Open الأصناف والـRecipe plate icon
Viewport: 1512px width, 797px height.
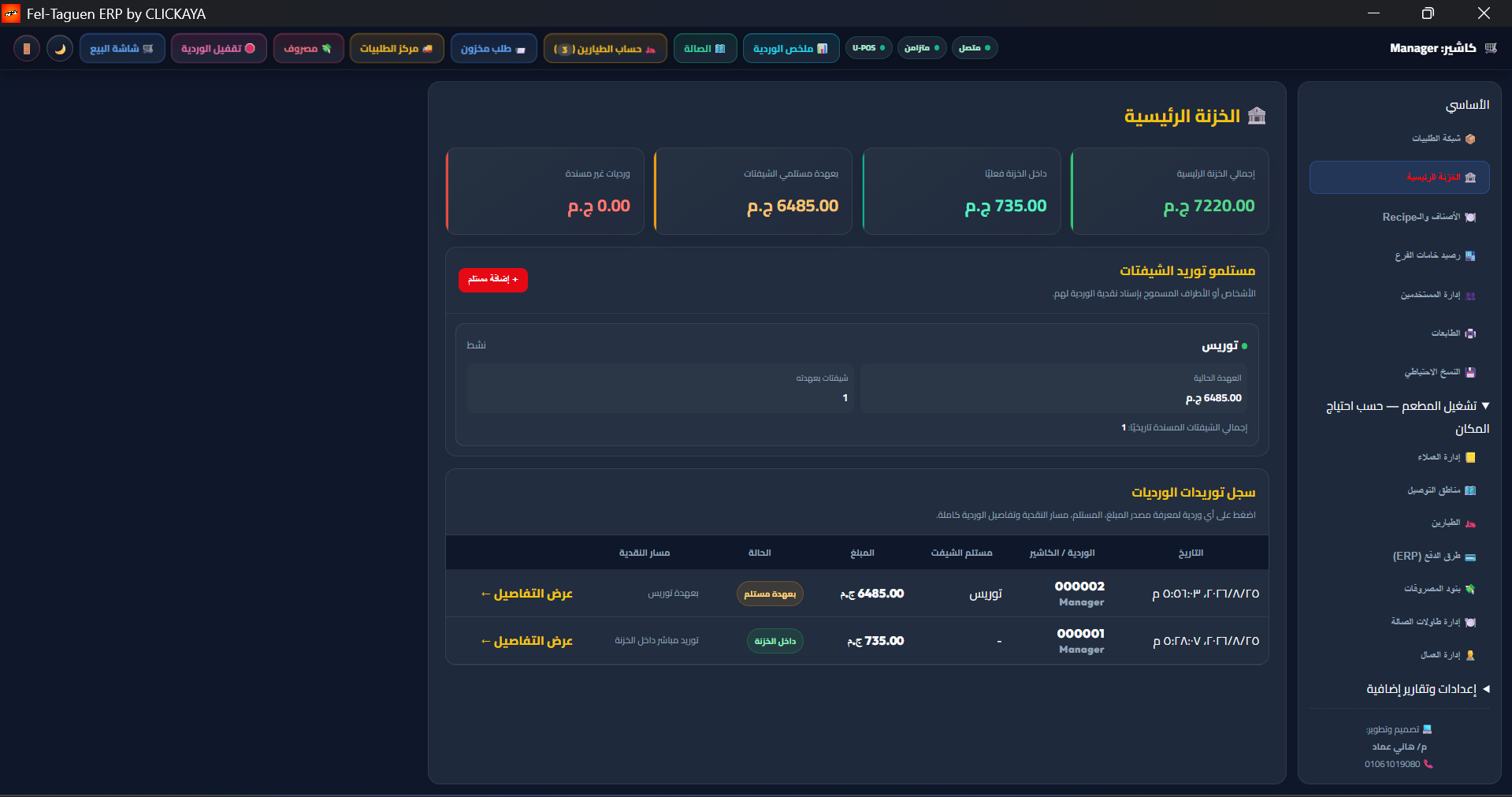pos(1470,217)
